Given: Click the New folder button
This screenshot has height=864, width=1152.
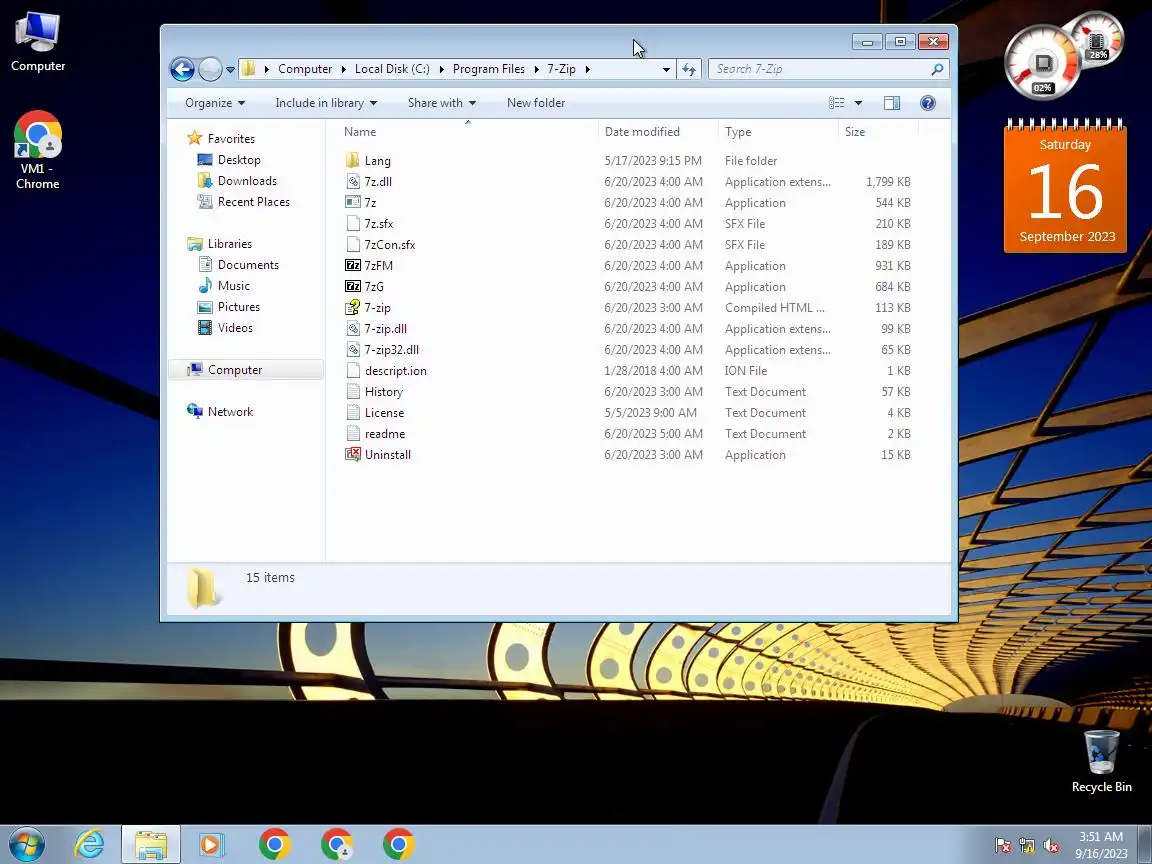Looking at the screenshot, I should (536, 103).
